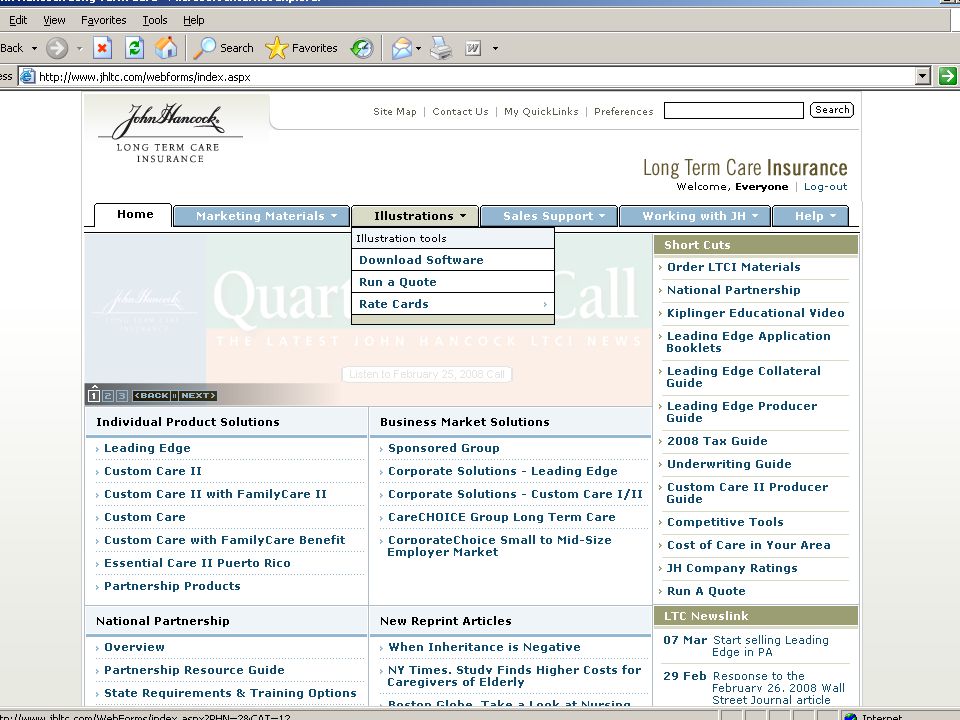This screenshot has width=960, height=720.
Task: Print the page with printer icon
Action: click(441, 48)
